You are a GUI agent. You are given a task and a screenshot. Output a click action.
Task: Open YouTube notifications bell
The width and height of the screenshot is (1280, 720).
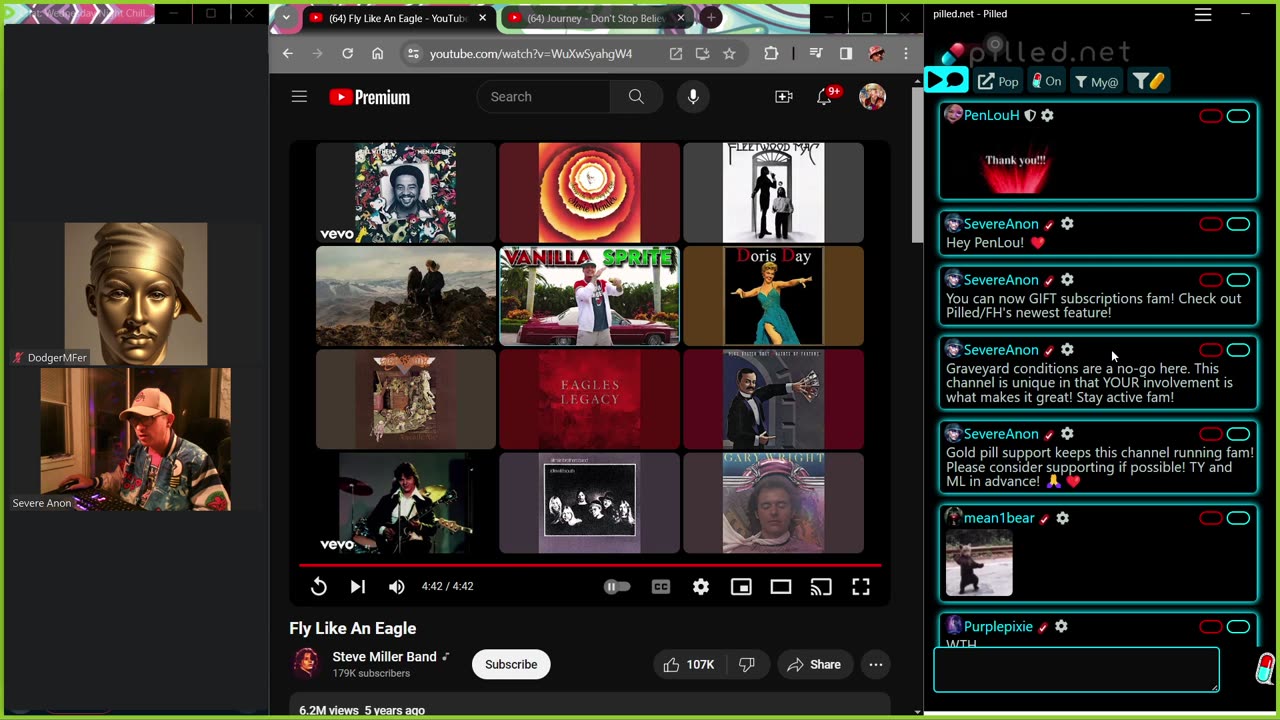point(824,97)
